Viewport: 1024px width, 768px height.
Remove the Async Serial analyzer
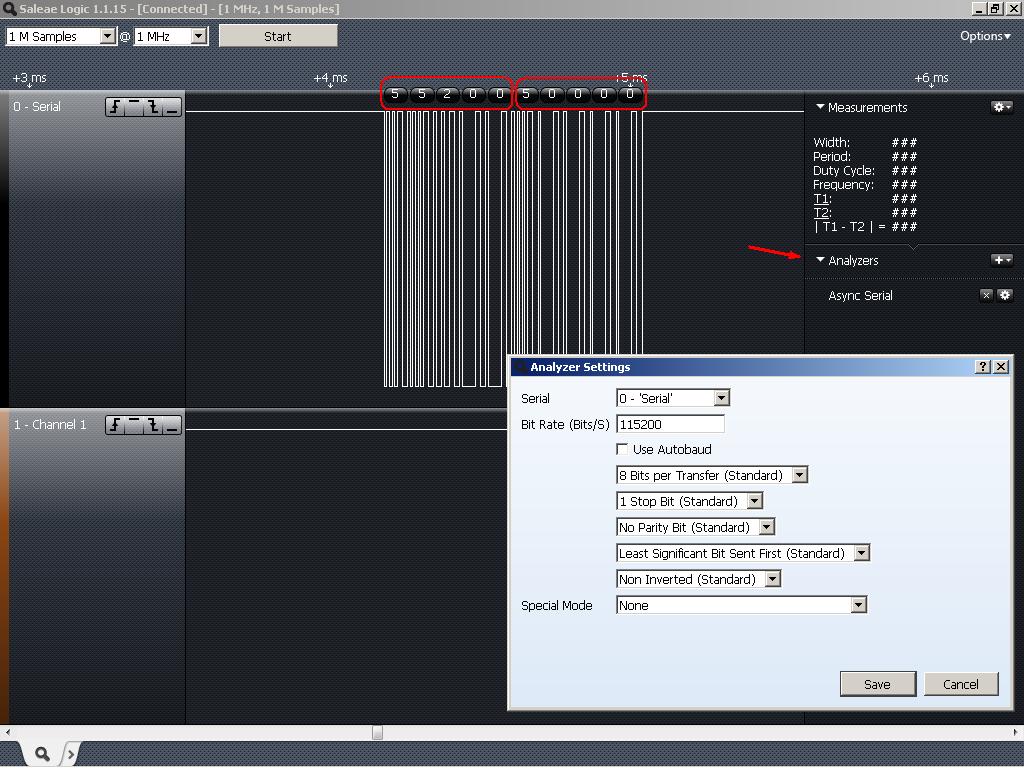point(986,295)
